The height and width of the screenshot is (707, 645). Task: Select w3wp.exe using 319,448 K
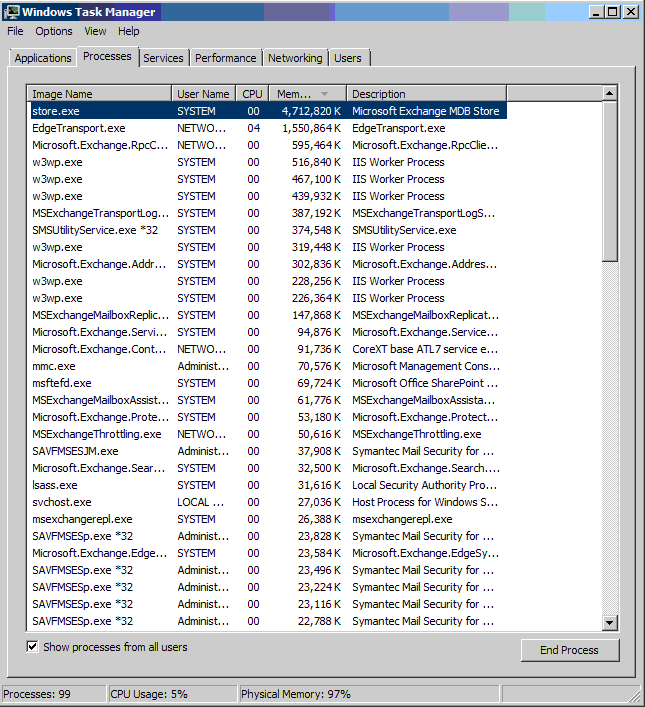point(269,247)
